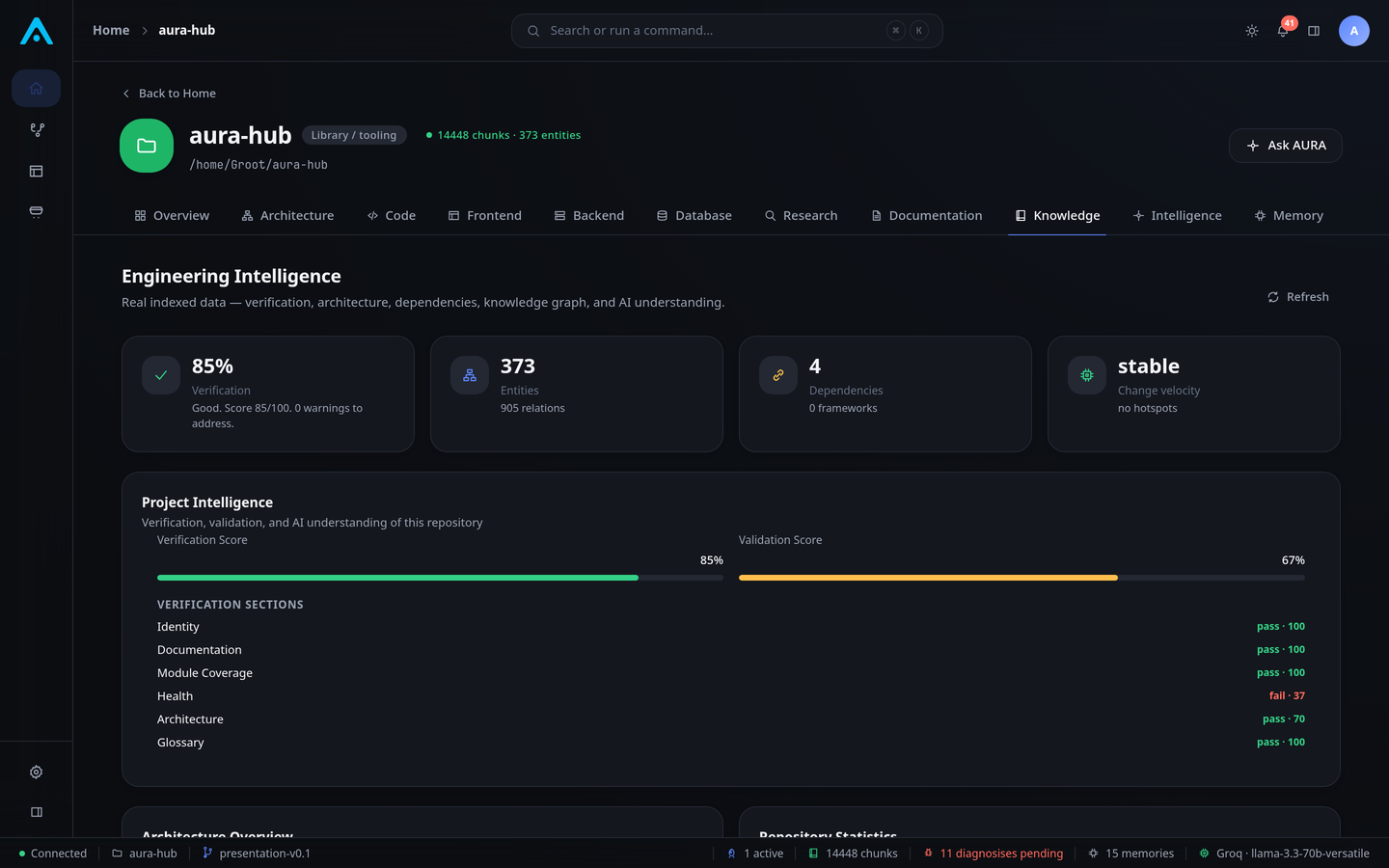Click the Ask AURA button

pos(1286,146)
